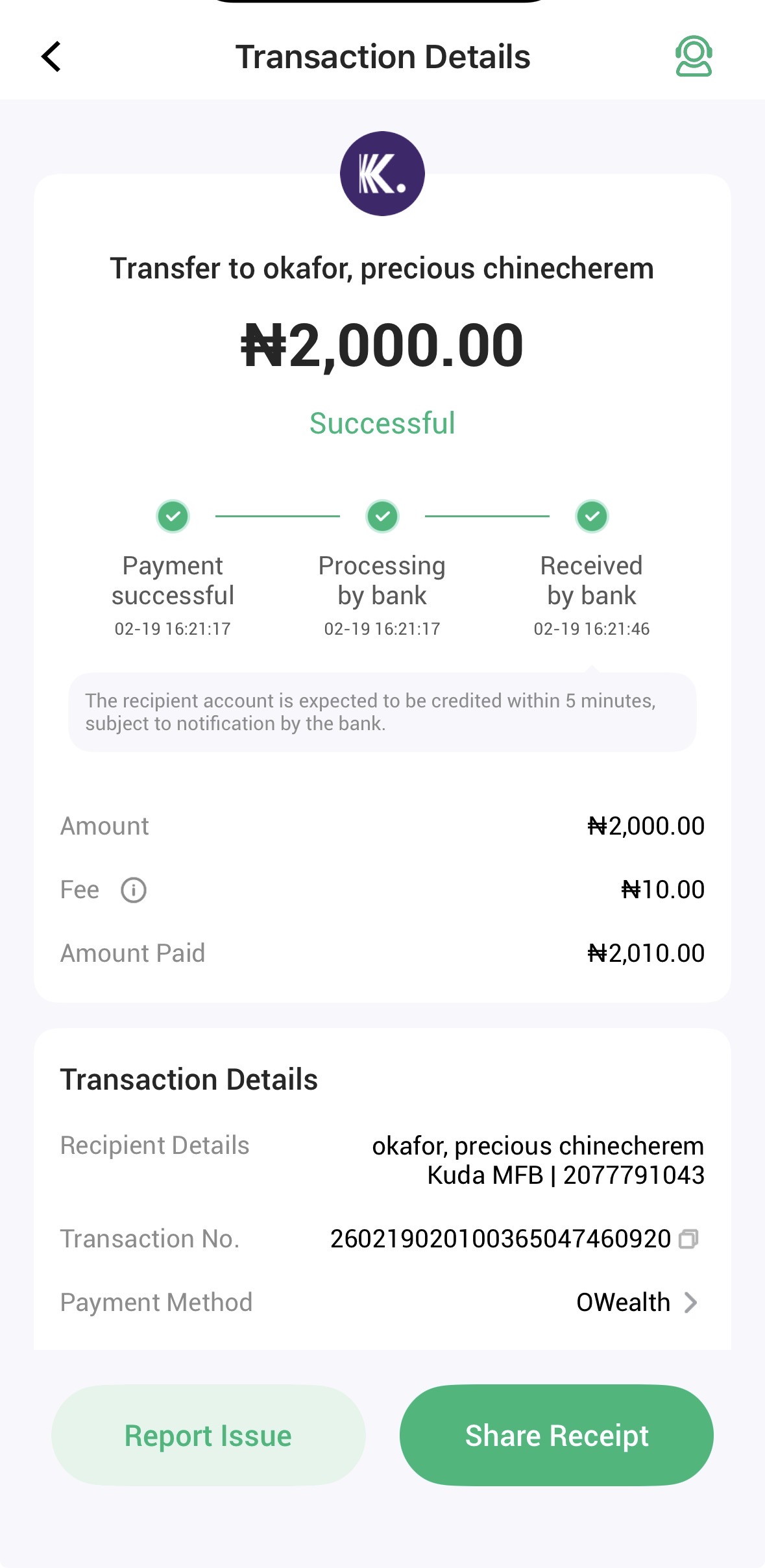Tap the Processing by bank checkmark
The image size is (765, 1568).
pos(382,517)
